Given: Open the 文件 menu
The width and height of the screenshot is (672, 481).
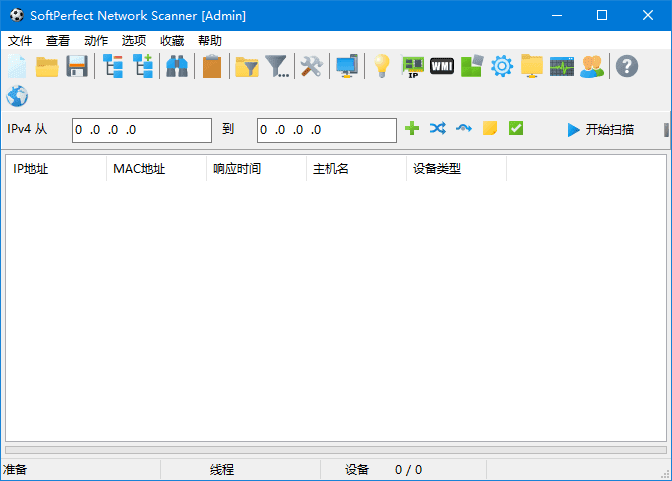Looking at the screenshot, I should point(20,41).
